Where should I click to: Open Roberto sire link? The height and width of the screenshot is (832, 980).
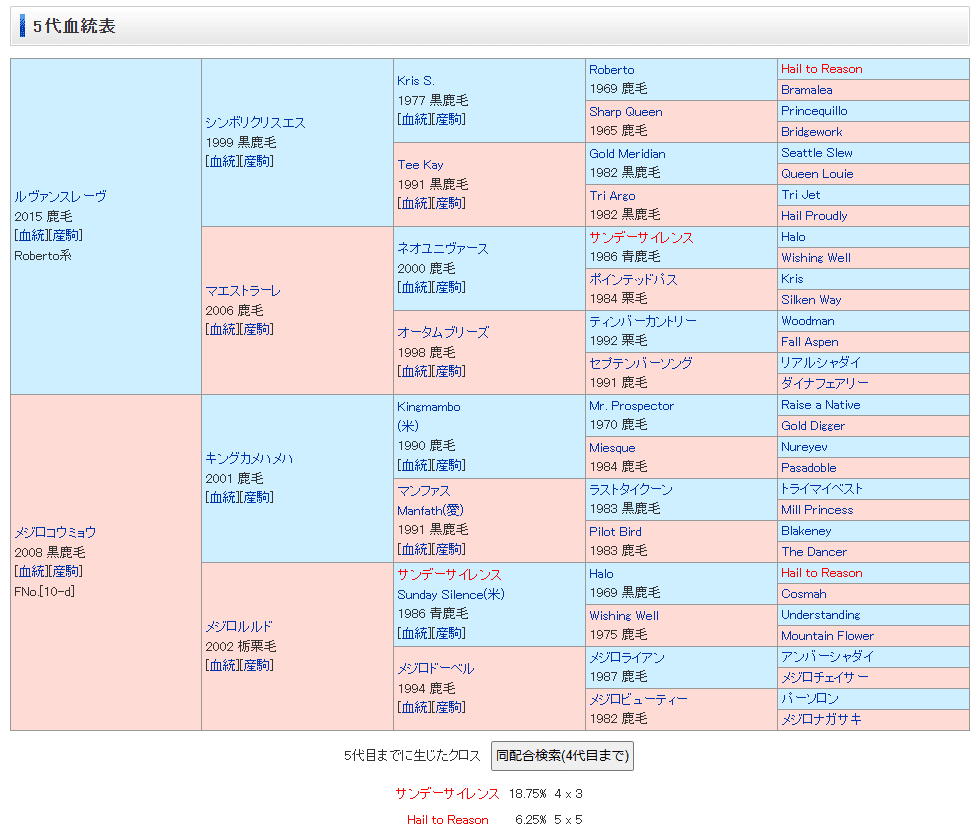coord(611,70)
